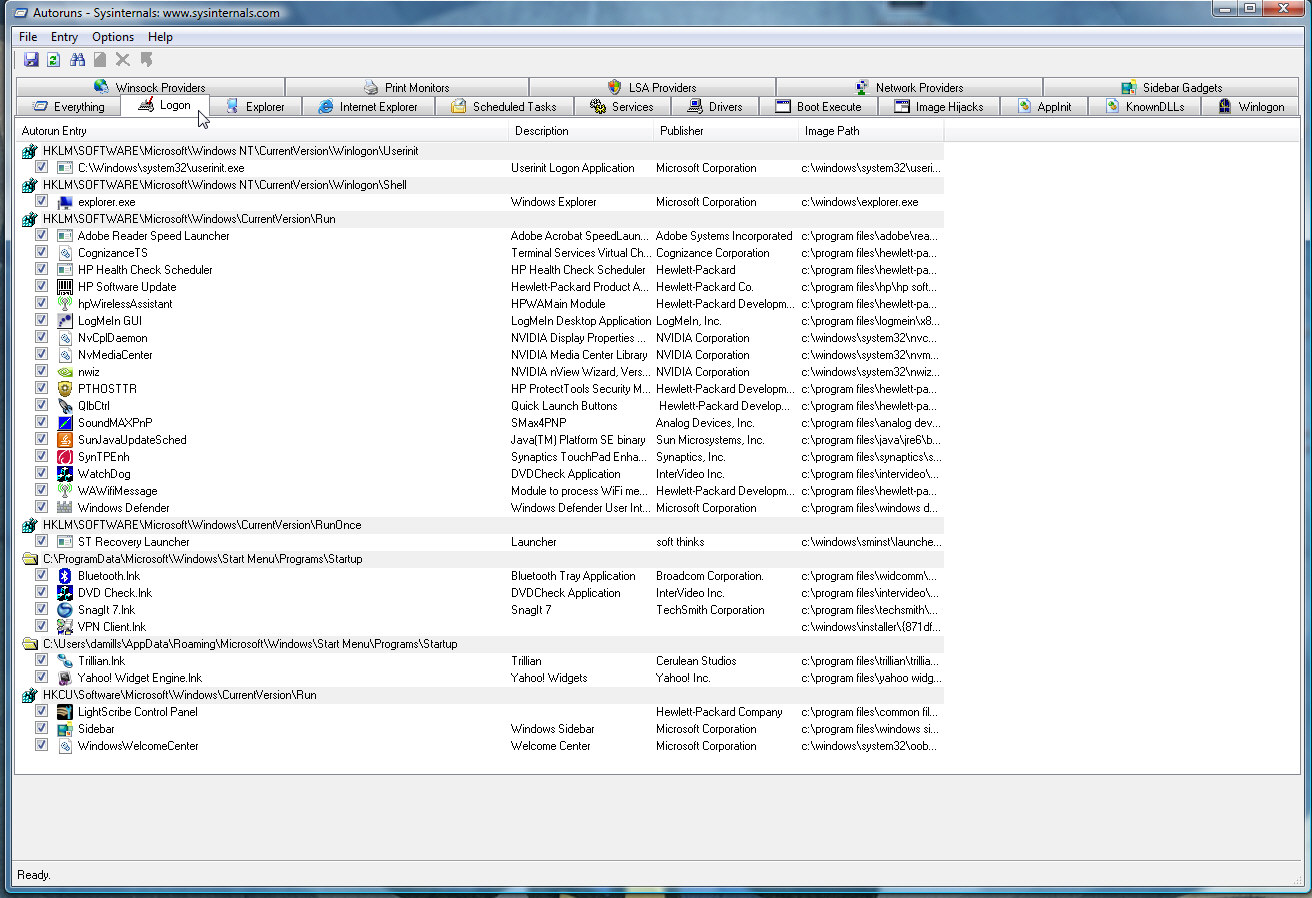Viewport: 1312px width, 898px height.
Task: Click the 'Cerulean Studios' publisher cell
Action: coord(696,661)
